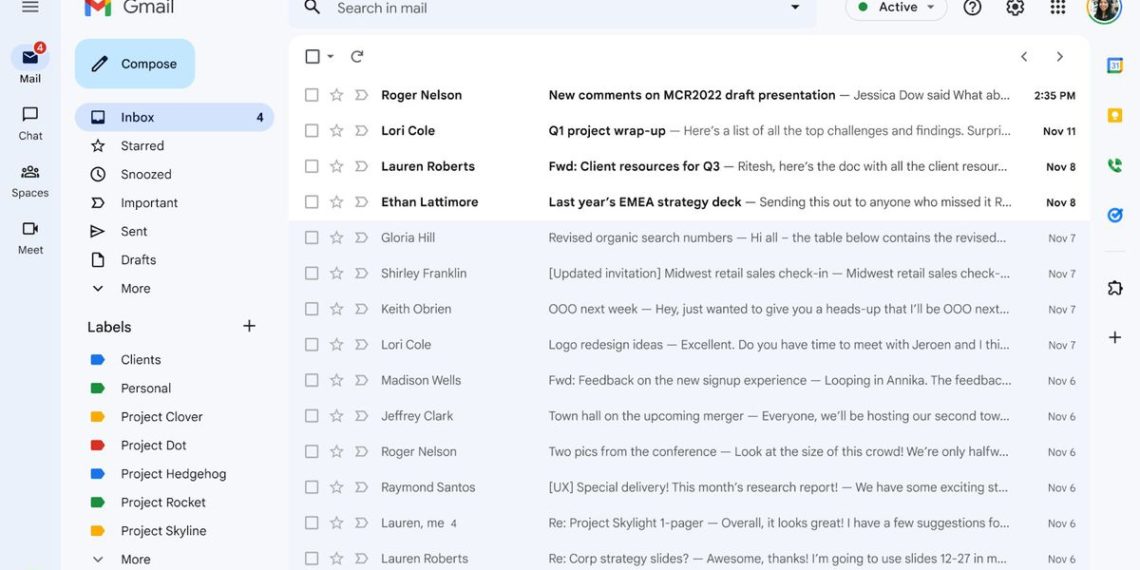Star the Madison Wells email
Screen dimensions: 1140x570
click(x=336, y=380)
